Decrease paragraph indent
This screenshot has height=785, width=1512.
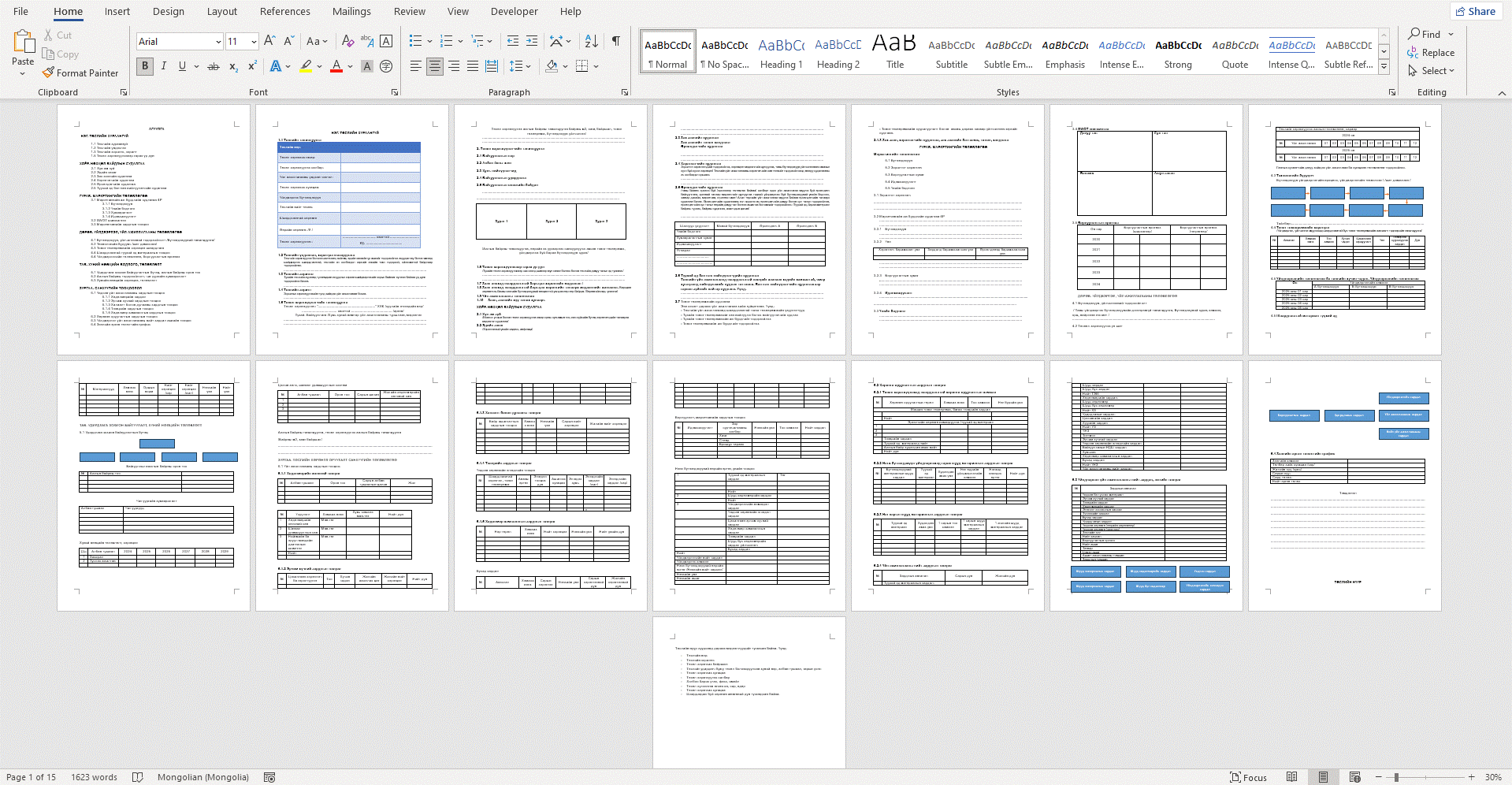point(513,41)
